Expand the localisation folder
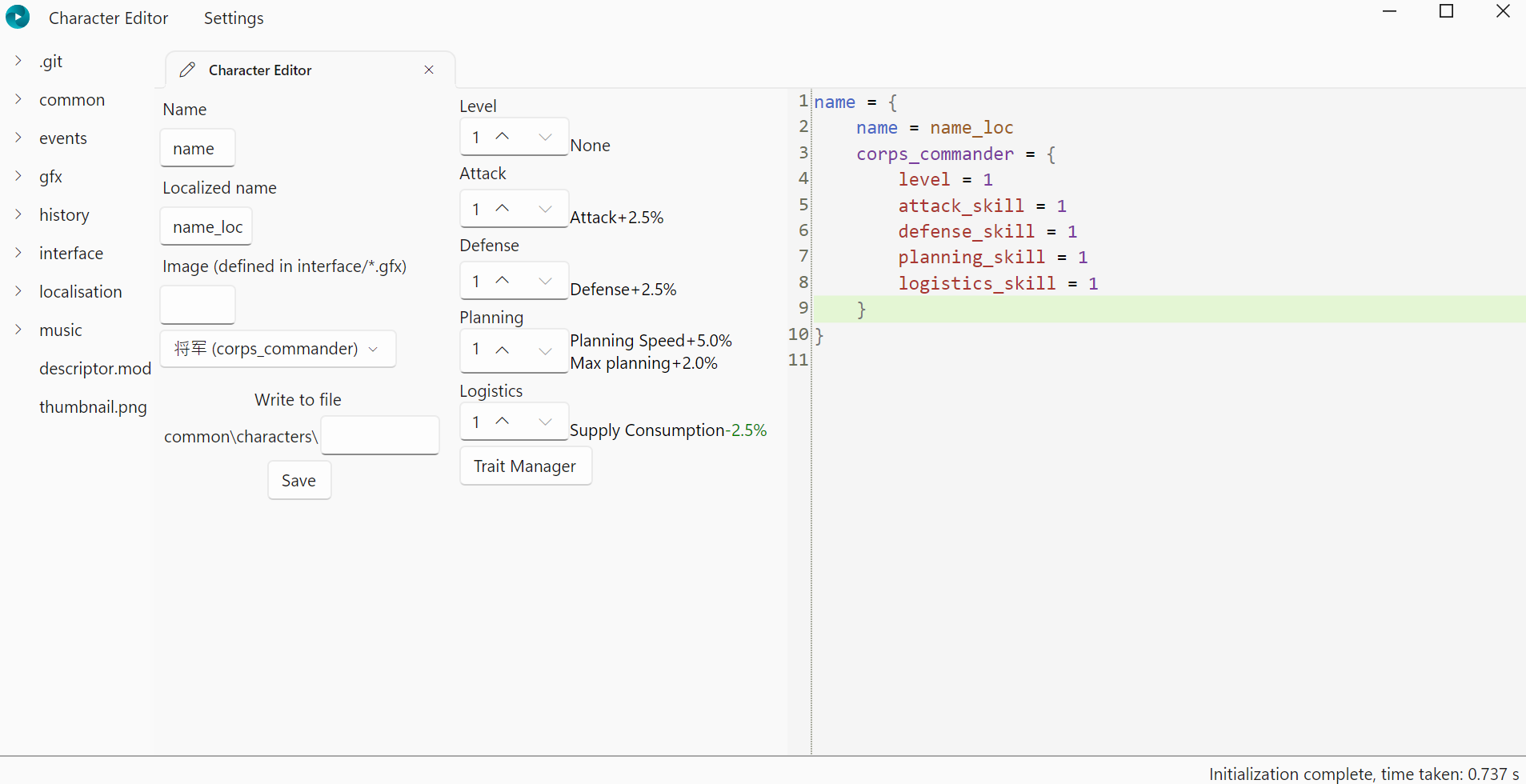This screenshot has width=1526, height=784. pyautogui.click(x=18, y=291)
